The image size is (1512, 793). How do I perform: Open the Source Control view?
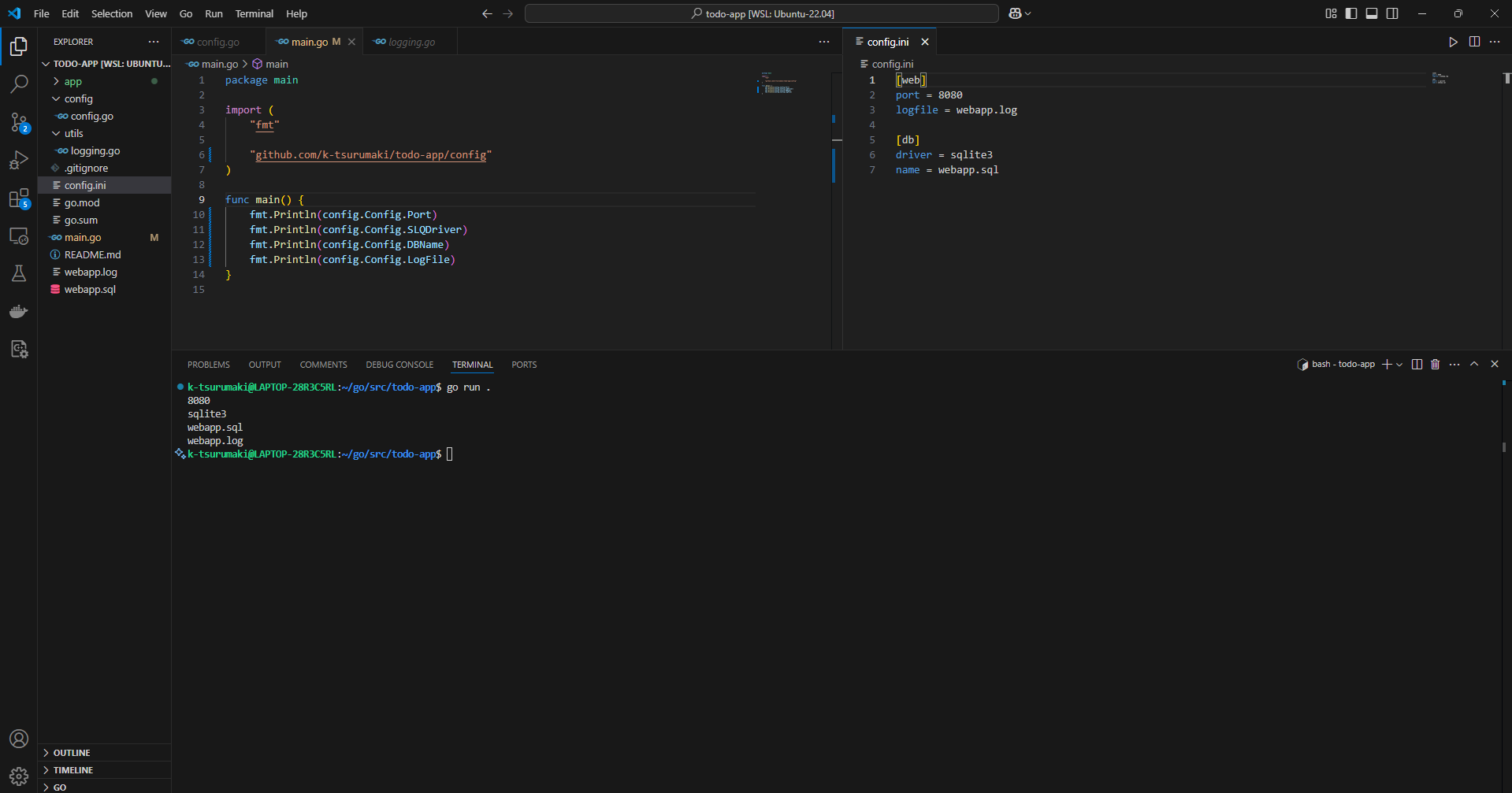coord(19,122)
